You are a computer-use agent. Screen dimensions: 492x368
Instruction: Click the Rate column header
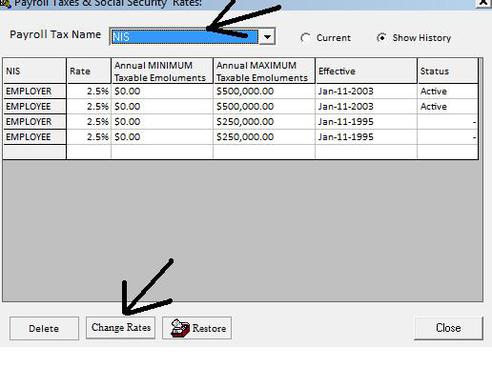[89, 71]
